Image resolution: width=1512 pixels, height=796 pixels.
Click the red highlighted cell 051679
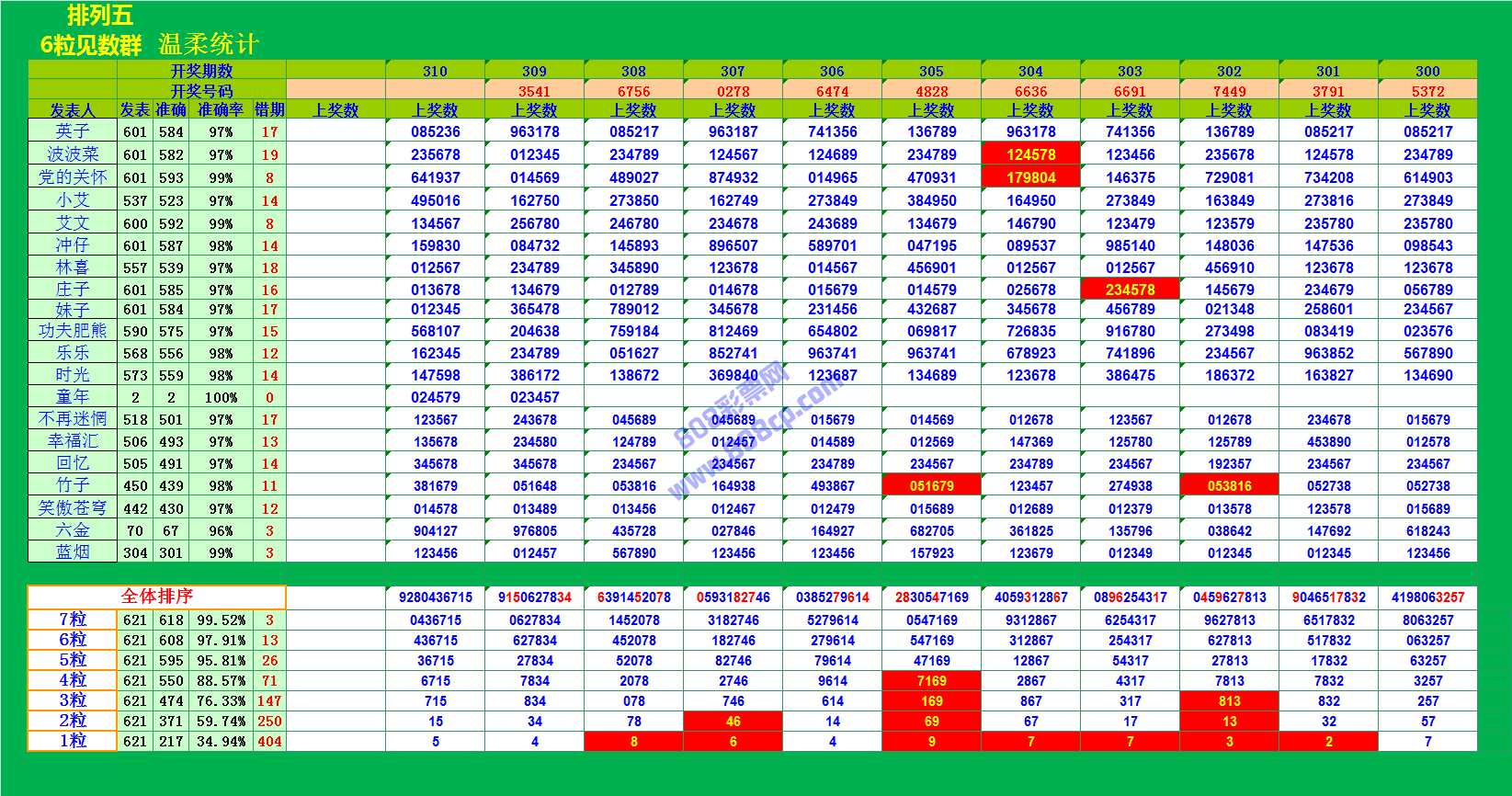(x=931, y=486)
